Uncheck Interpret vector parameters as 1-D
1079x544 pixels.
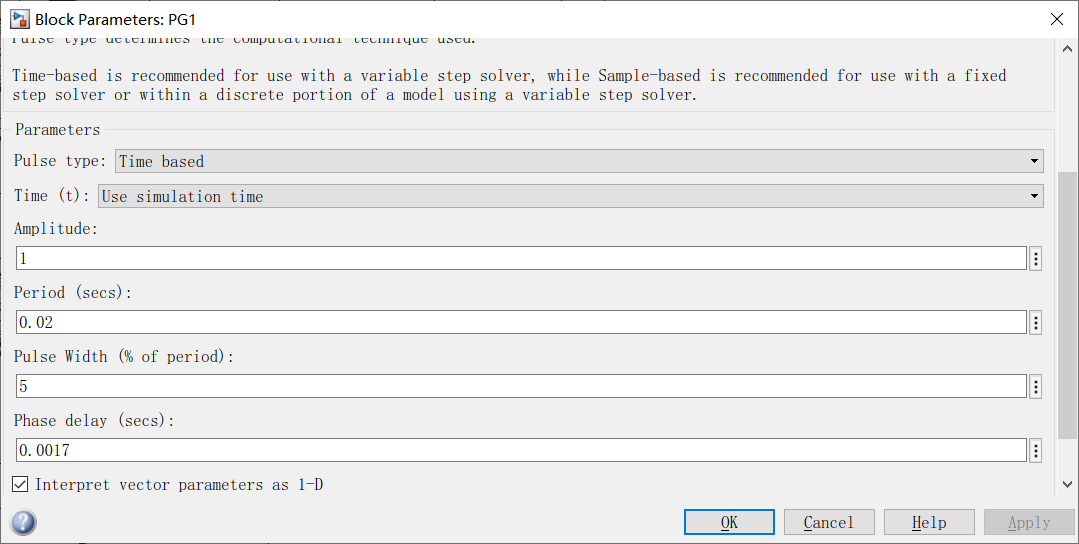pyautogui.click(x=20, y=484)
